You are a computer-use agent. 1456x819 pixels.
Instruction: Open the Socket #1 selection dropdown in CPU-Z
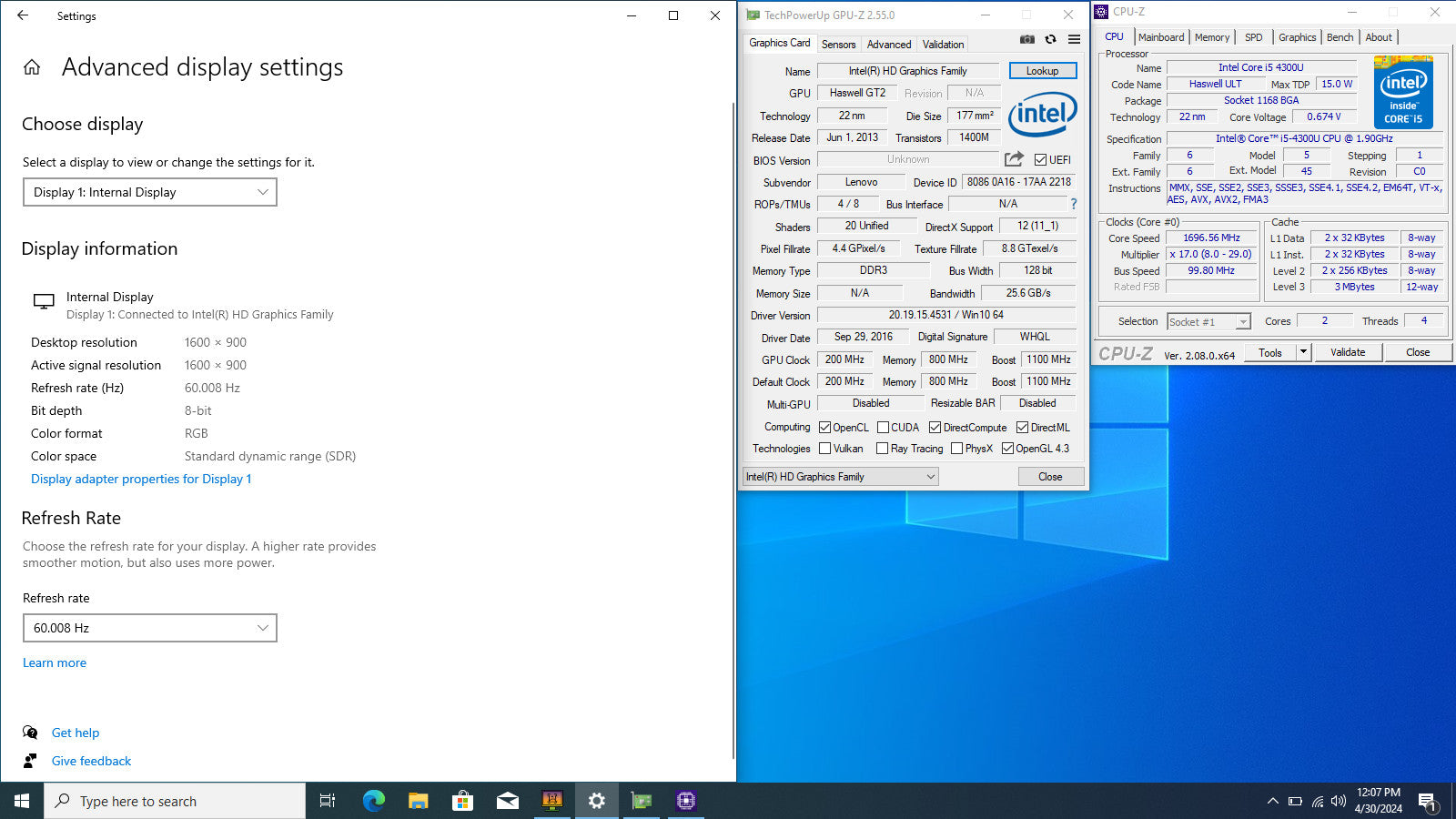pyautogui.click(x=1209, y=321)
